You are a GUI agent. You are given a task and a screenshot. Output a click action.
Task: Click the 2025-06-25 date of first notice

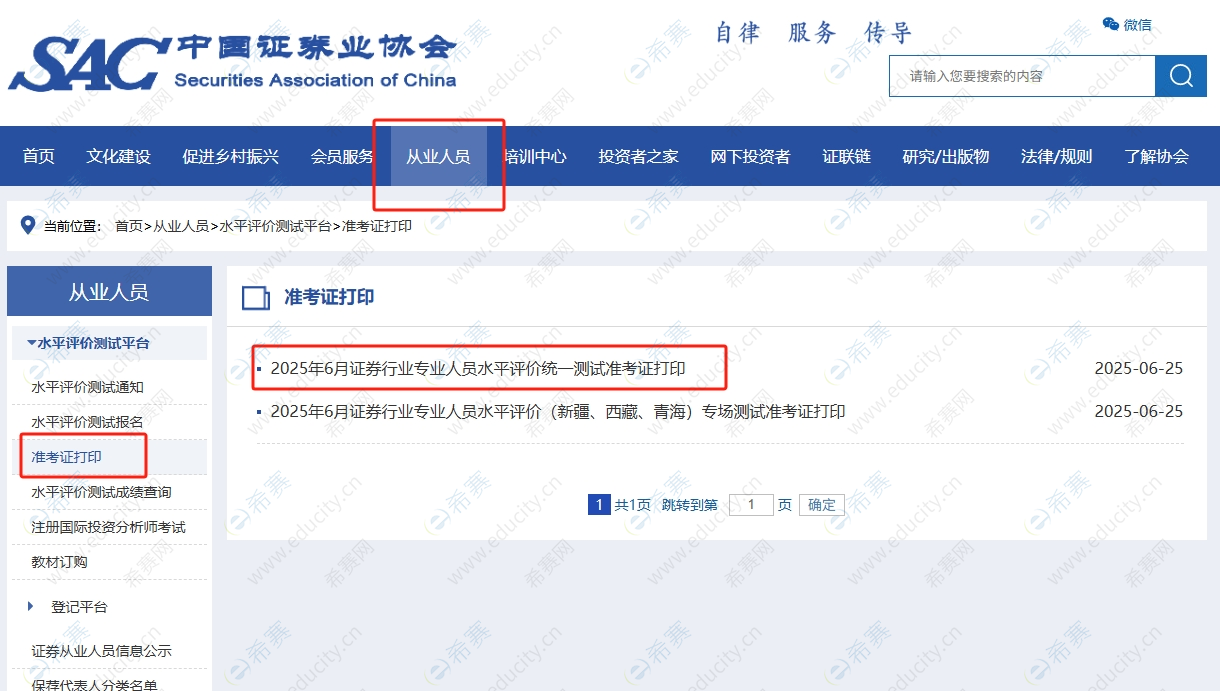pos(1139,368)
